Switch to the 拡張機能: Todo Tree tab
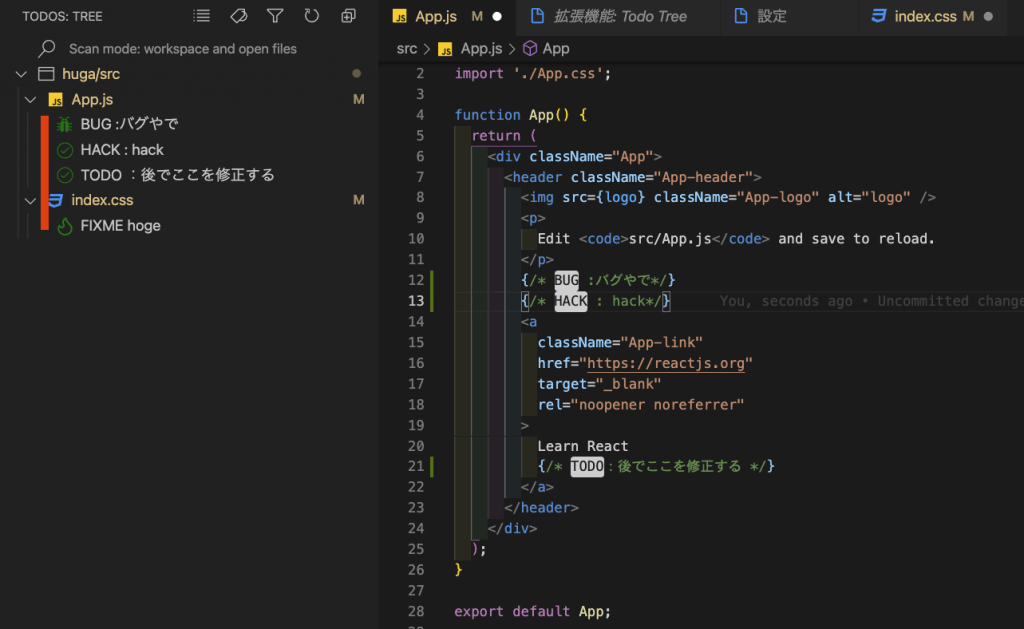This screenshot has width=1024, height=629. tap(622, 16)
